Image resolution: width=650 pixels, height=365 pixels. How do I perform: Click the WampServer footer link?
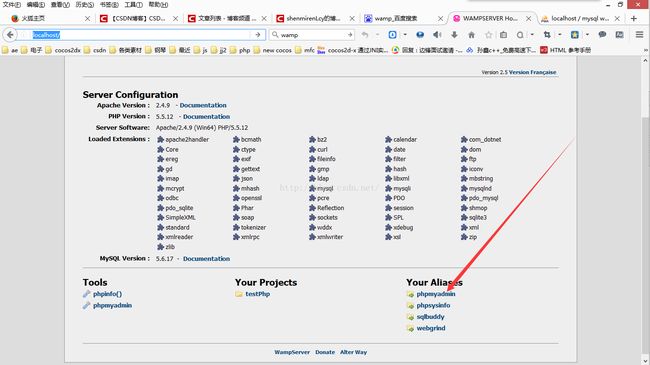(x=292, y=352)
